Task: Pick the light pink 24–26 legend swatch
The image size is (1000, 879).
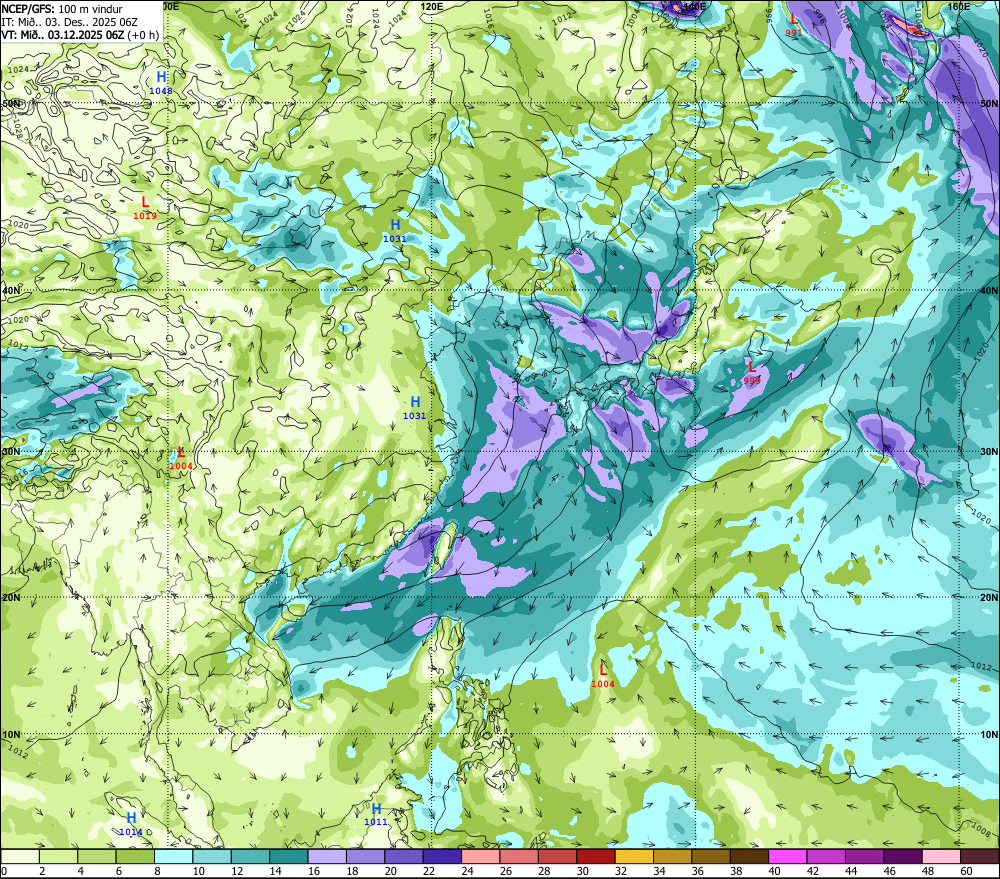Action: [x=481, y=856]
